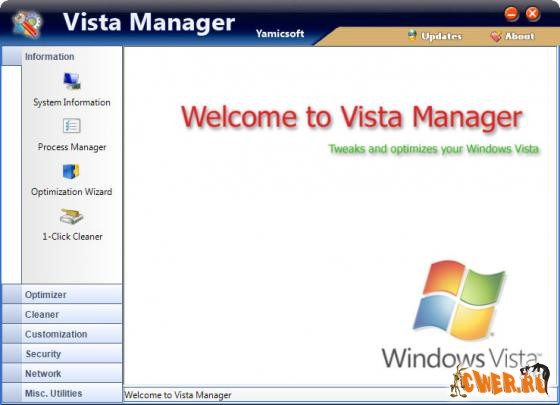Start the Optimization Wizard icon
Screen dimensions: 560x405
[x=71, y=171]
